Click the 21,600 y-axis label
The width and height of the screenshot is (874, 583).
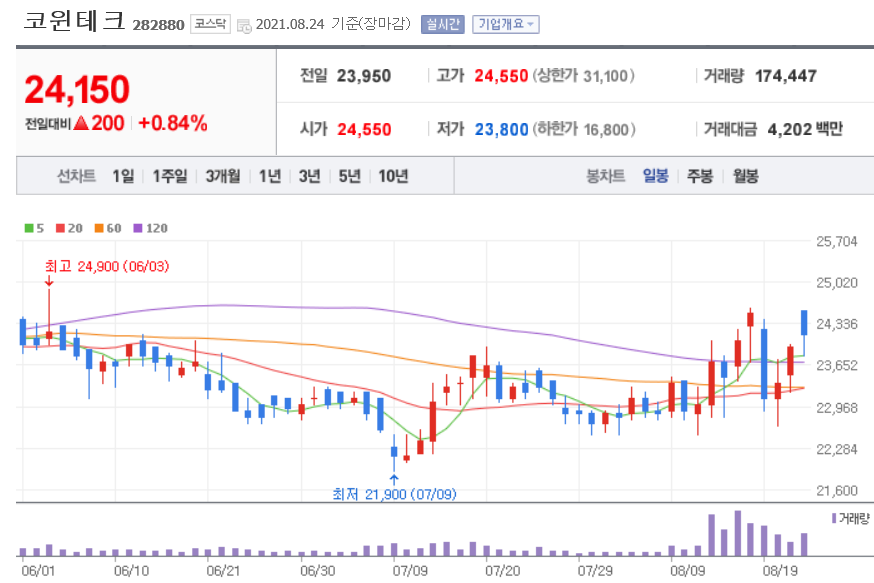pyautogui.click(x=837, y=490)
